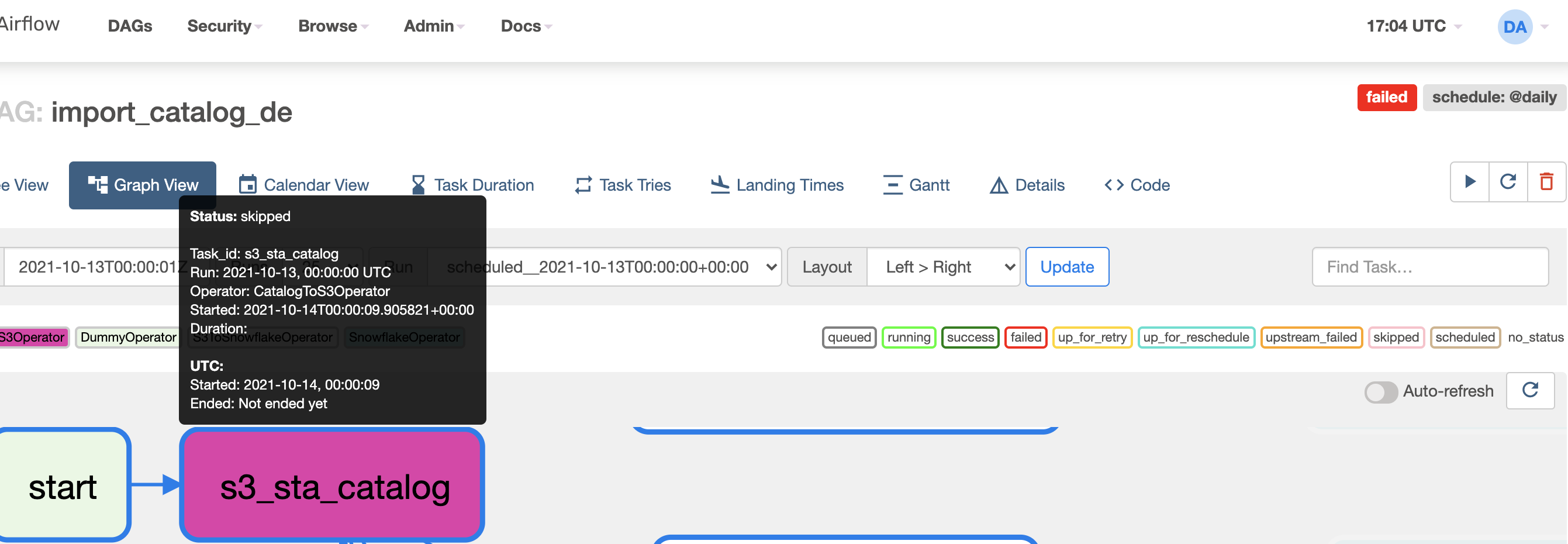The height and width of the screenshot is (544, 1568).
Task: Toggle the skipped status filter badge
Action: 1396,337
